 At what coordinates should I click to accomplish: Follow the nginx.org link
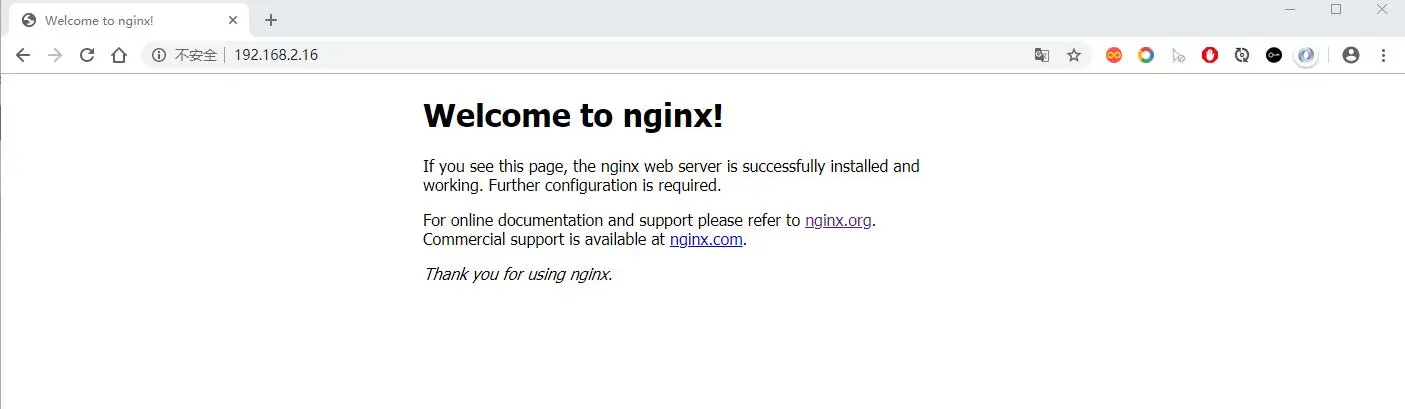838,220
